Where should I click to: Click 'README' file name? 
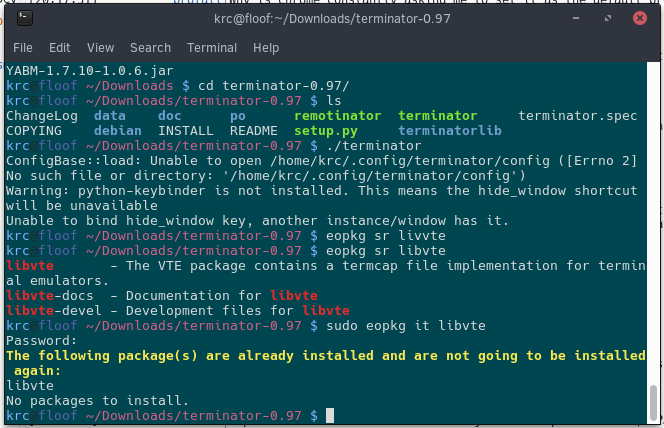254,131
